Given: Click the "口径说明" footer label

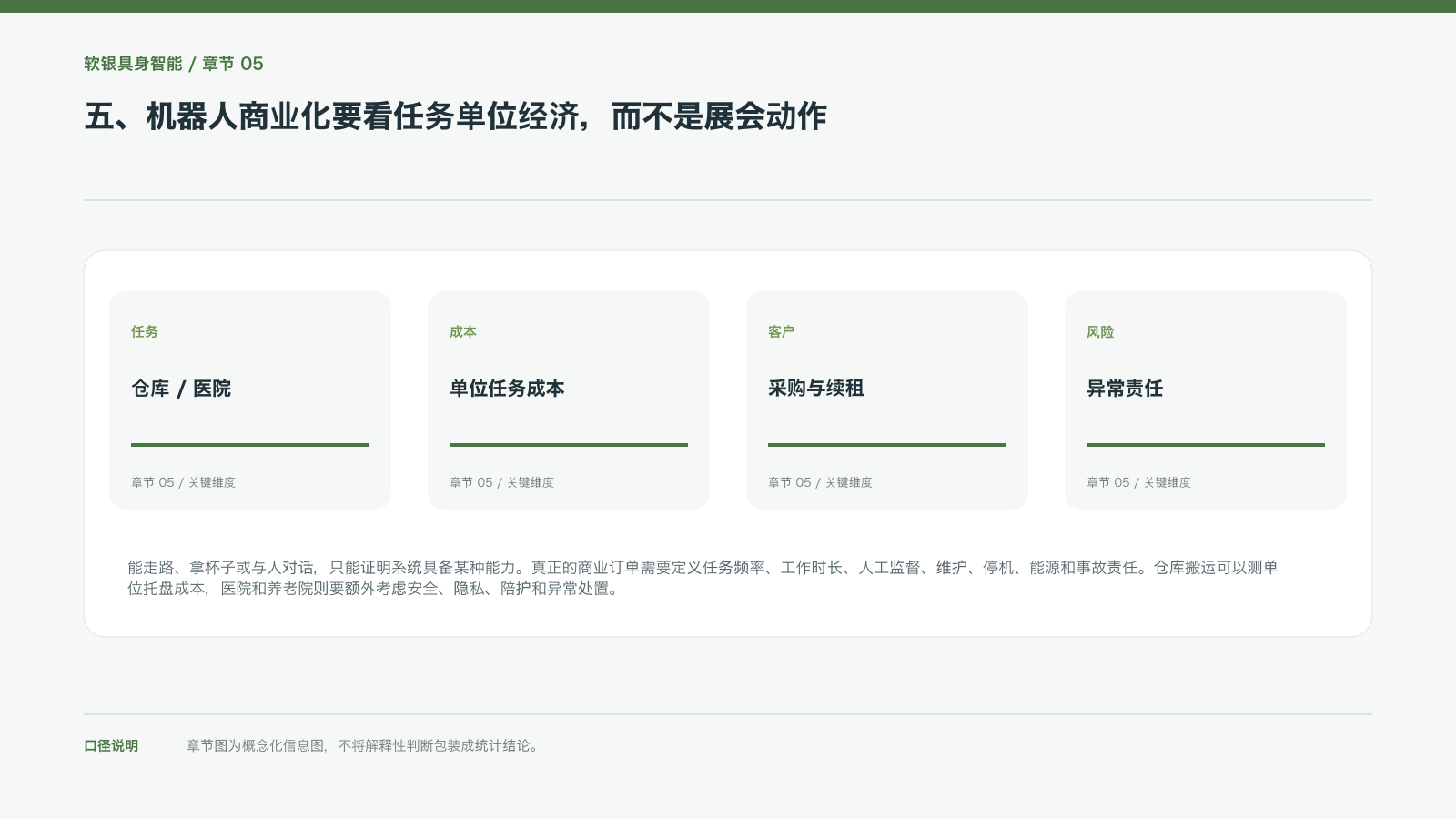Looking at the screenshot, I should tap(111, 746).
